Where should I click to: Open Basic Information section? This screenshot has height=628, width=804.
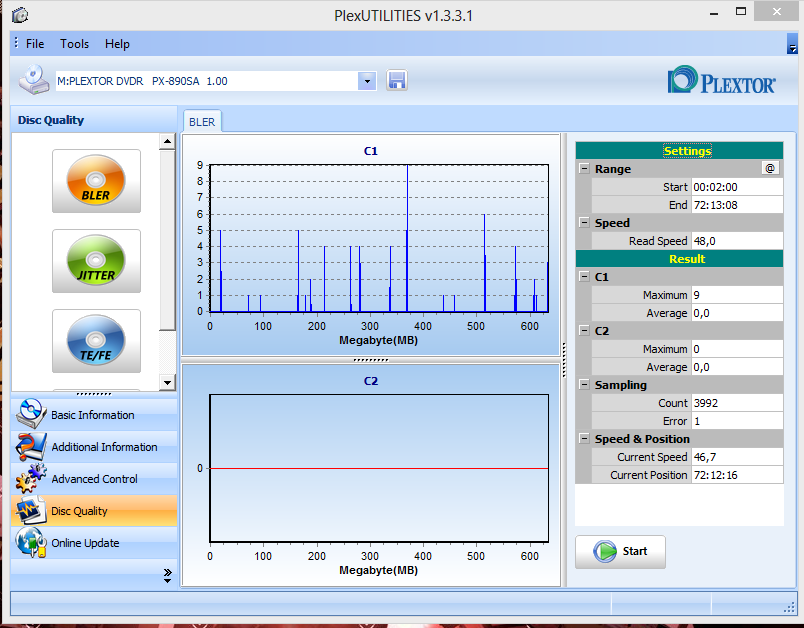(x=94, y=414)
